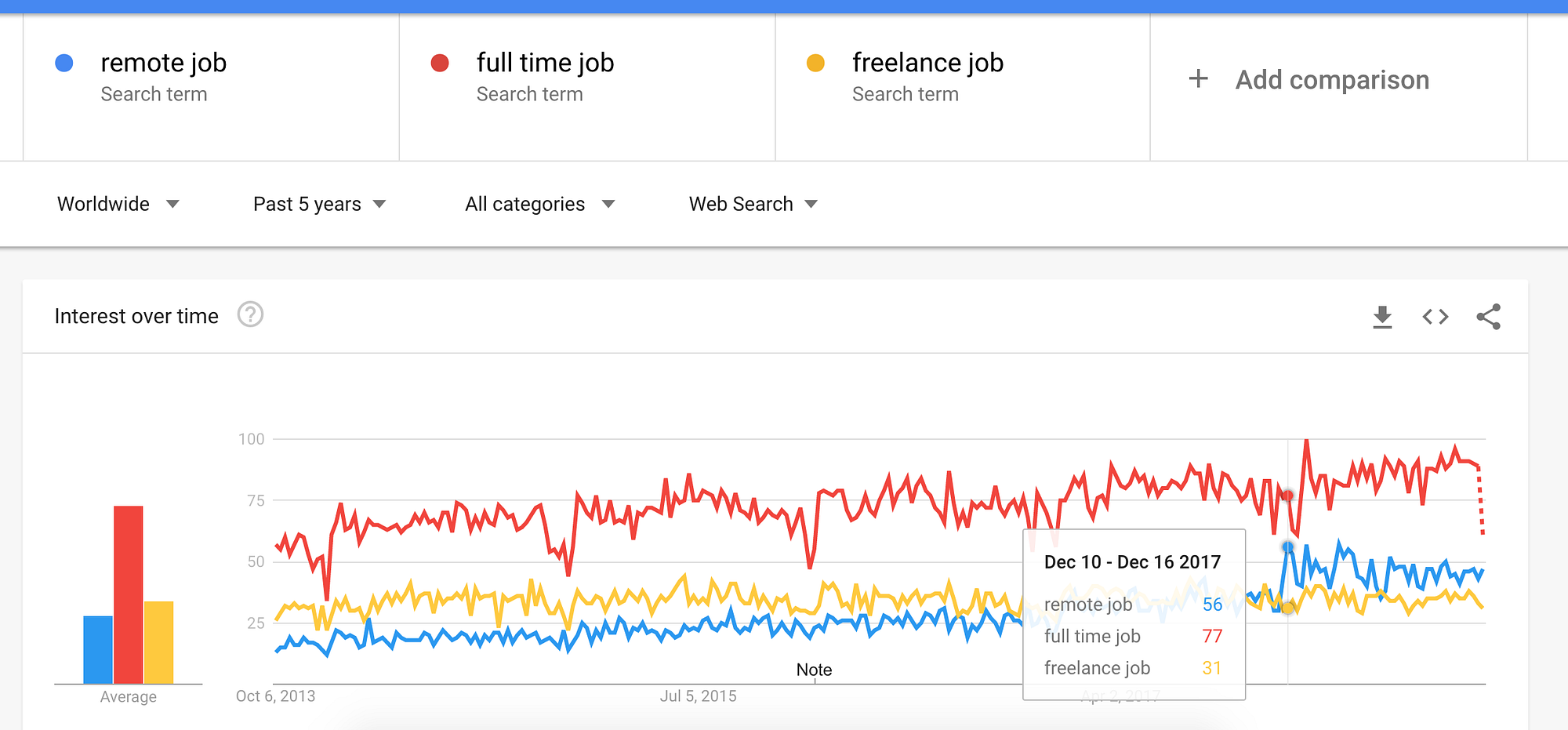Open the All categories dropdown
Screen dimensions: 1568x730
pos(539,205)
